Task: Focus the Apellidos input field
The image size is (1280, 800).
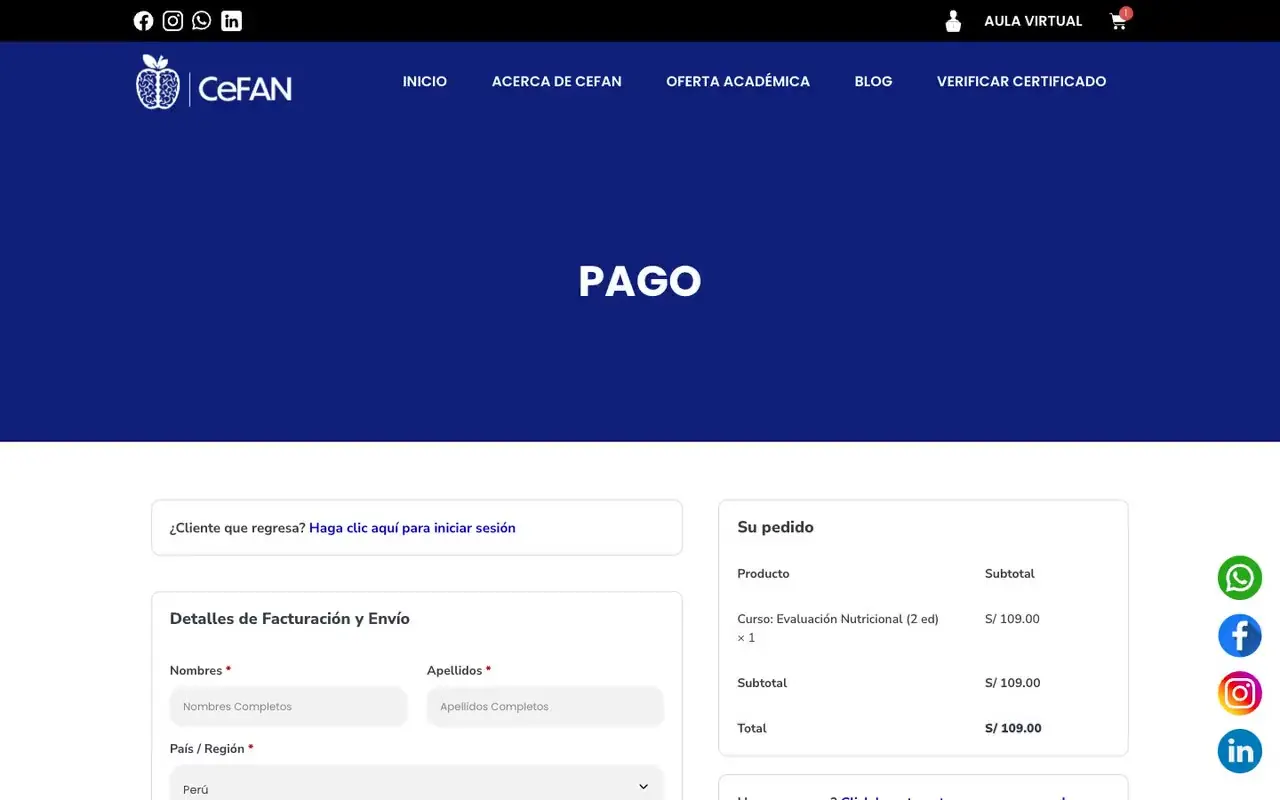Action: 545,706
